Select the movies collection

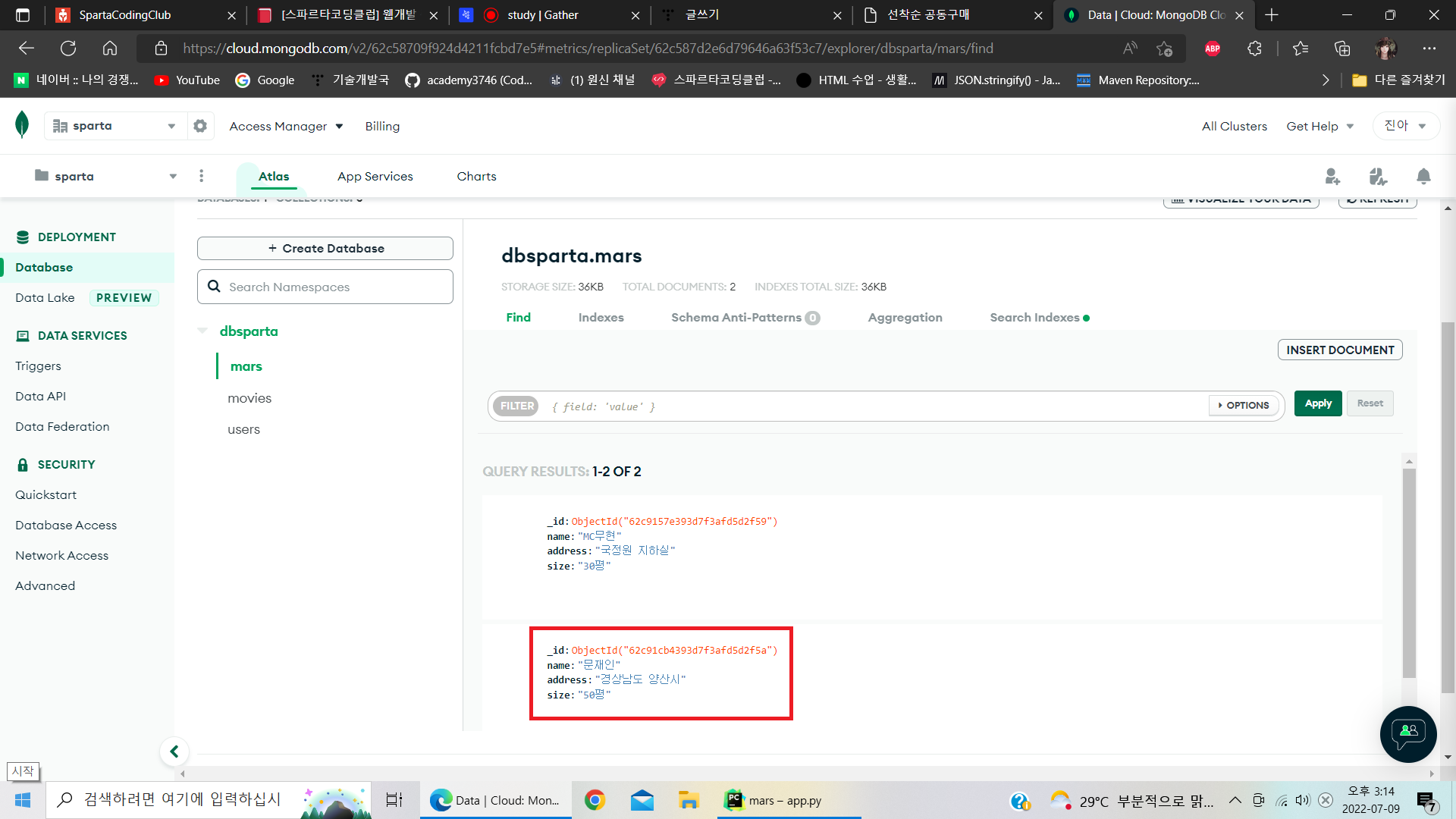[249, 398]
